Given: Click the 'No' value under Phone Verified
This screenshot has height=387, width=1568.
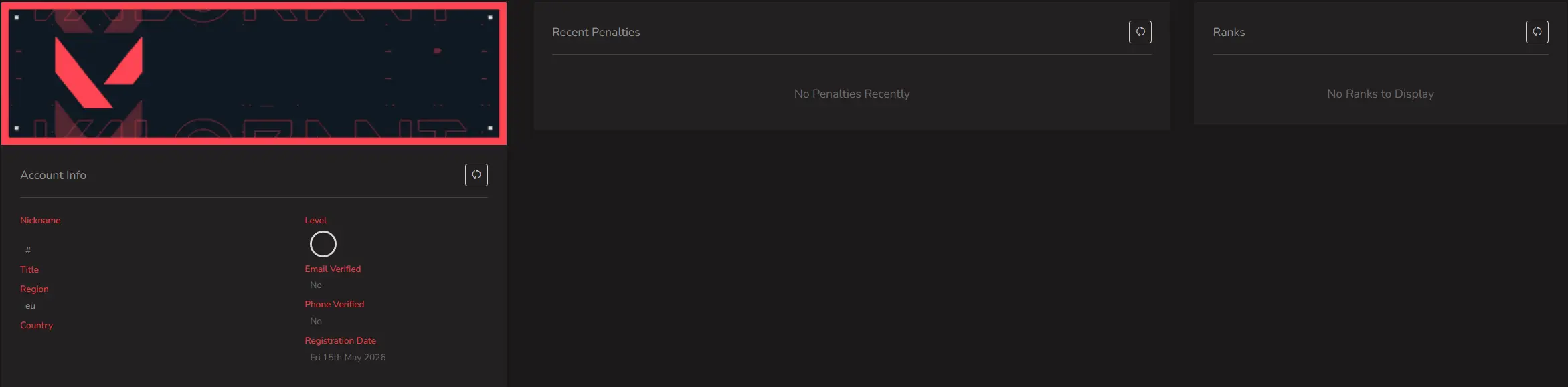Looking at the screenshot, I should click(316, 321).
